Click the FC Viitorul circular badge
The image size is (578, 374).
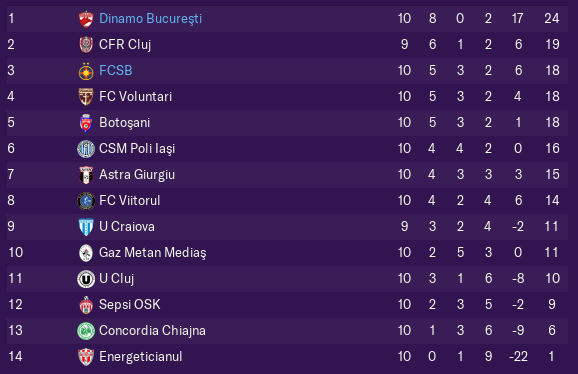[86, 201]
